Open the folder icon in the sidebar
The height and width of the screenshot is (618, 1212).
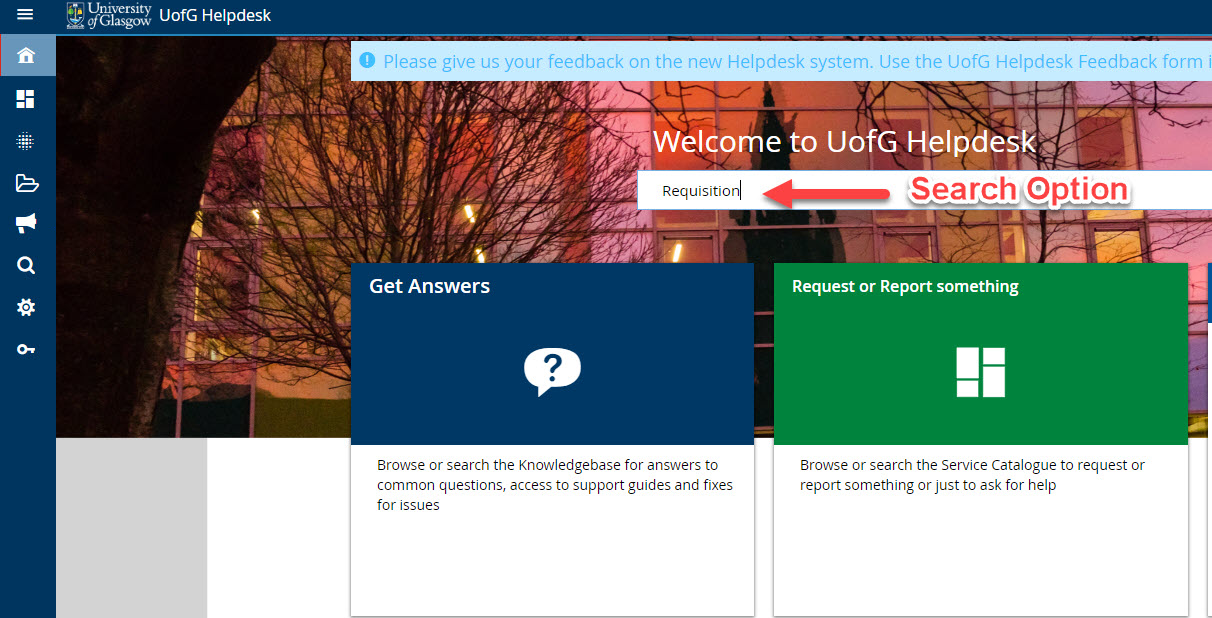click(x=26, y=183)
